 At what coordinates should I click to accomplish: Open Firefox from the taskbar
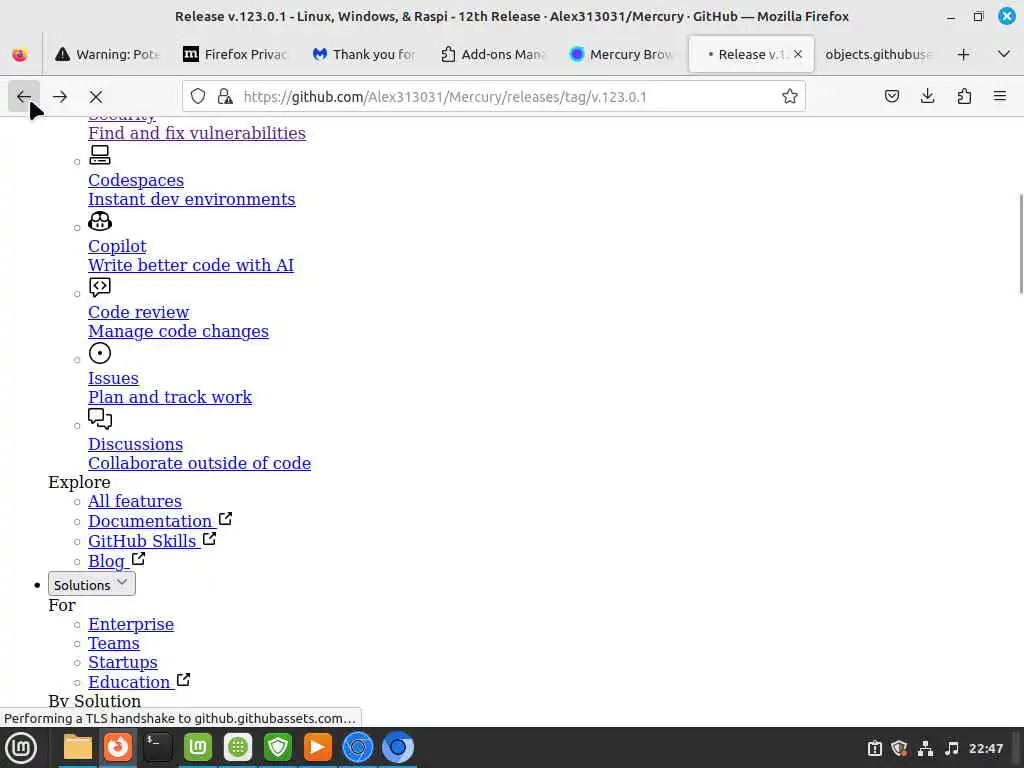coord(118,747)
